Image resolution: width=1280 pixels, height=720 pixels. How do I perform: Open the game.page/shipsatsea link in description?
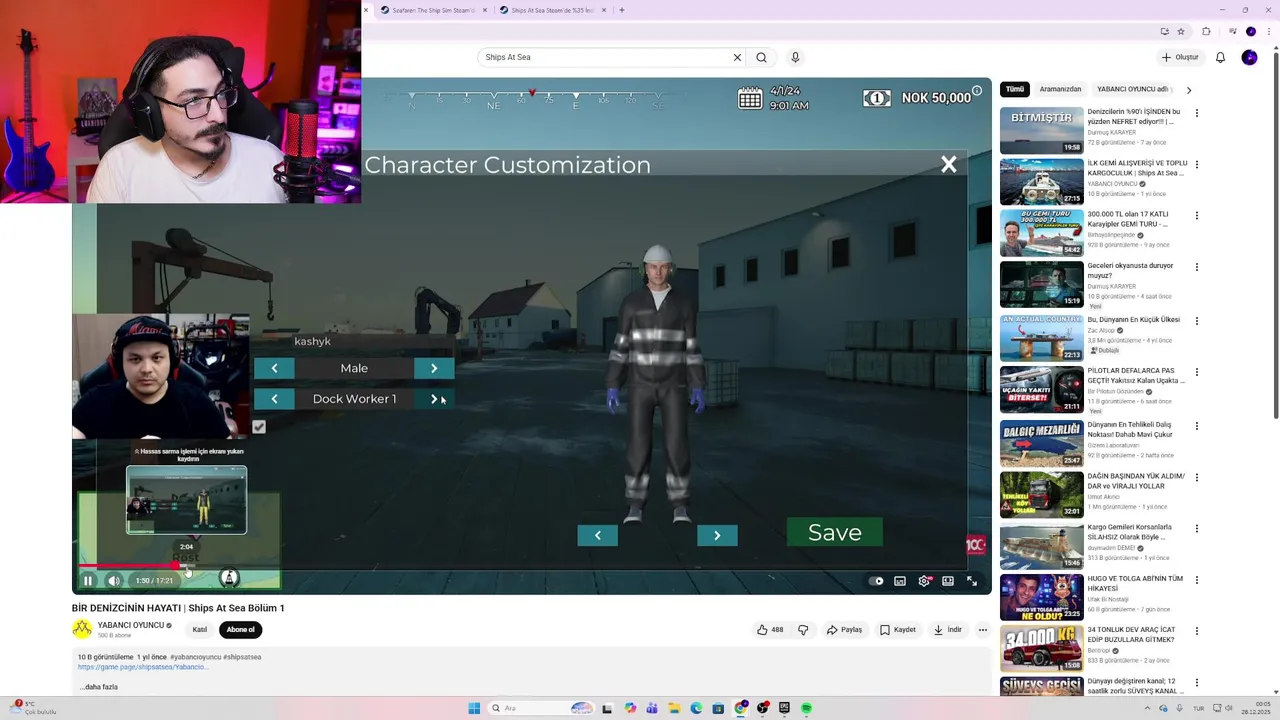[142, 667]
